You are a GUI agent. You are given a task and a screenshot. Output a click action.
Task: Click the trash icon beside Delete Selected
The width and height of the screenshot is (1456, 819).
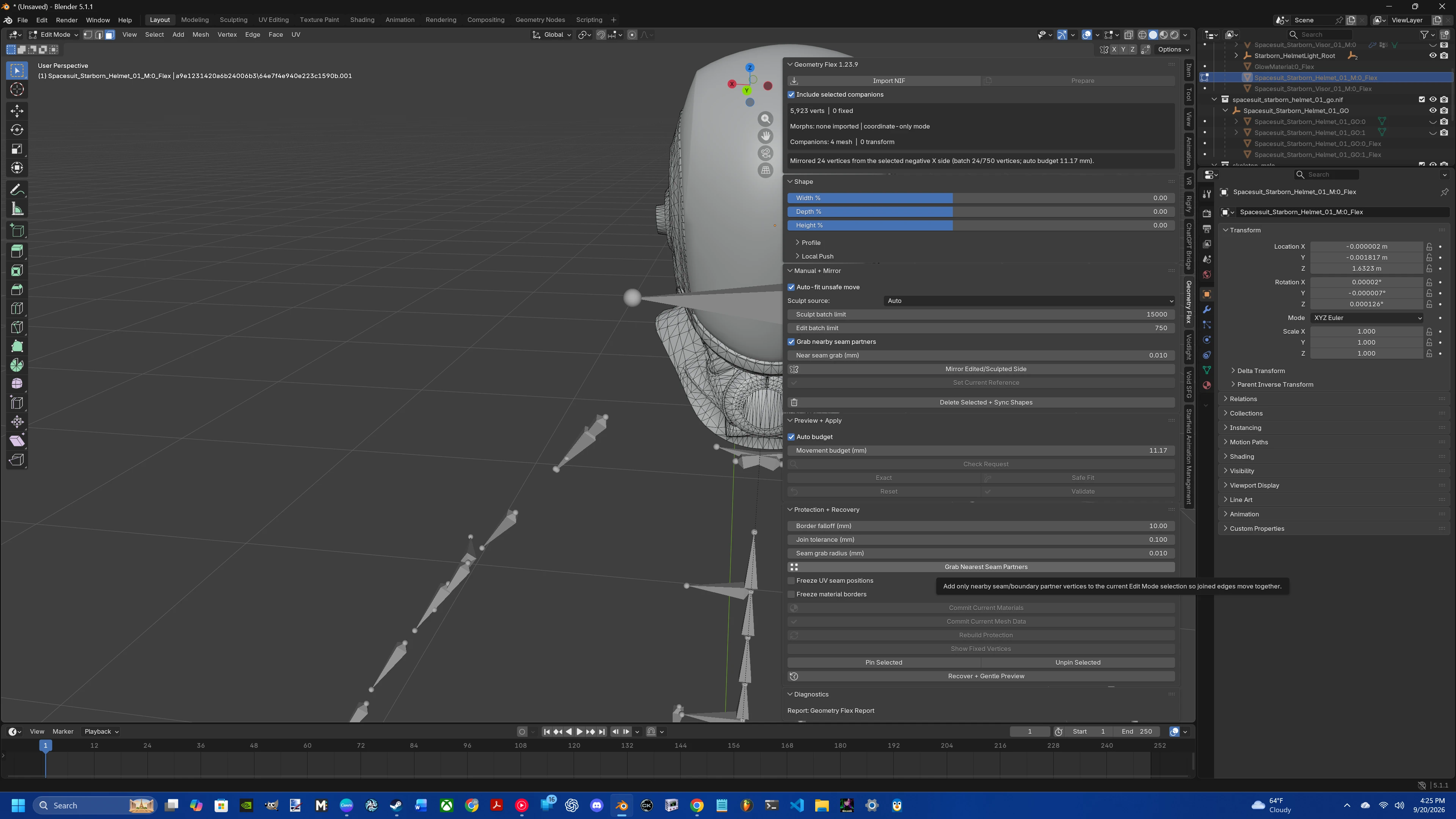tap(794, 402)
